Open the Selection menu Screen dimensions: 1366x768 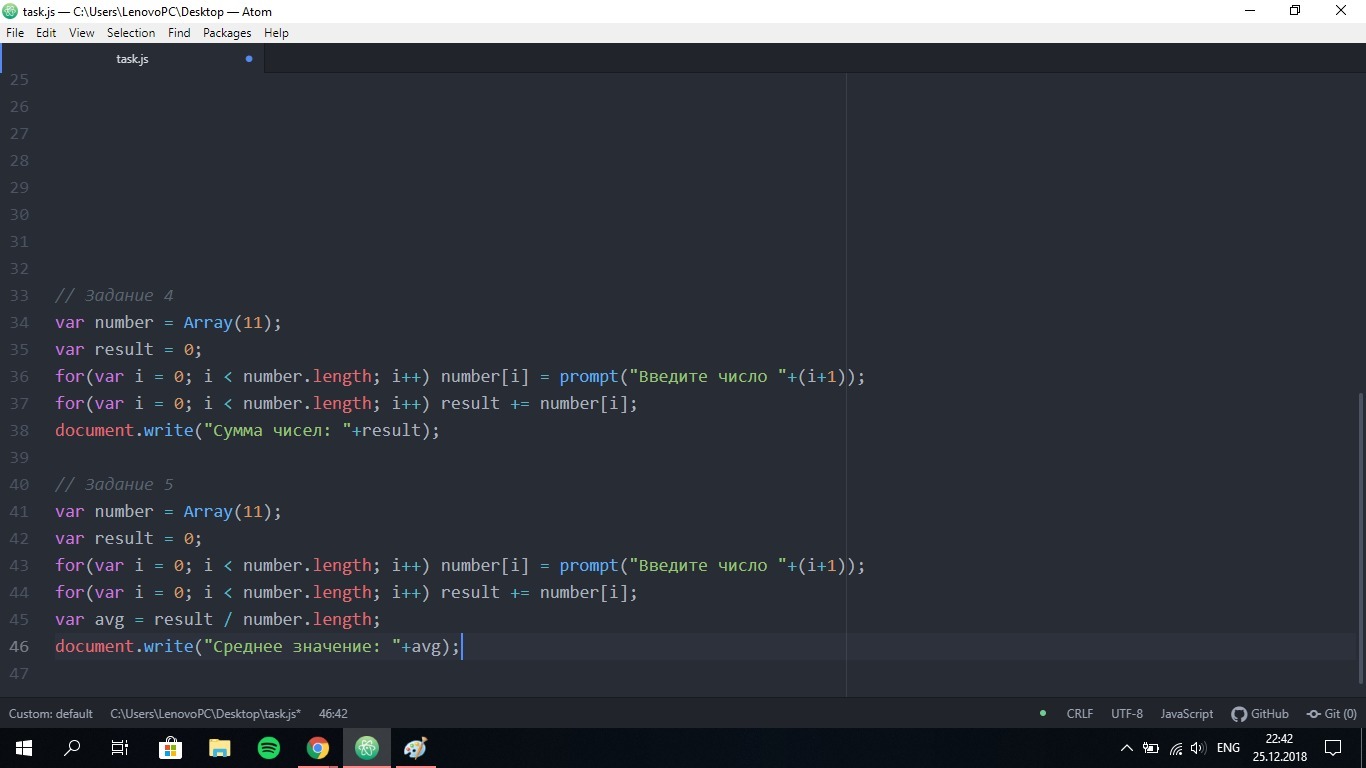pos(131,33)
